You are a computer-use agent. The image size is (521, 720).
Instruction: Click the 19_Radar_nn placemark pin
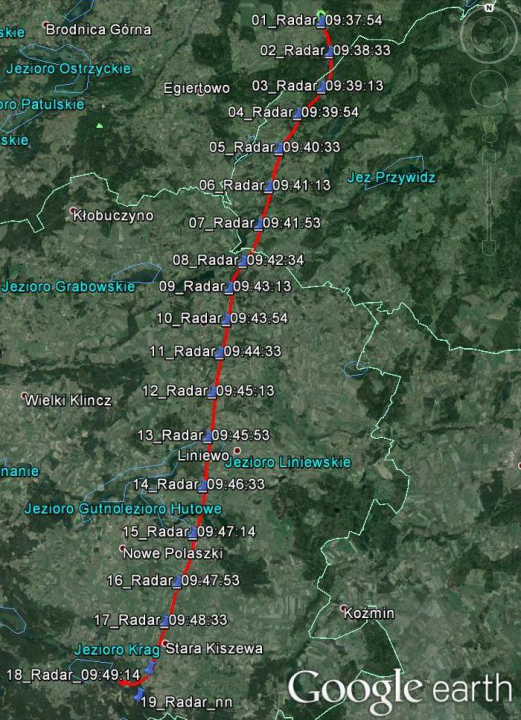pyautogui.click(x=139, y=694)
